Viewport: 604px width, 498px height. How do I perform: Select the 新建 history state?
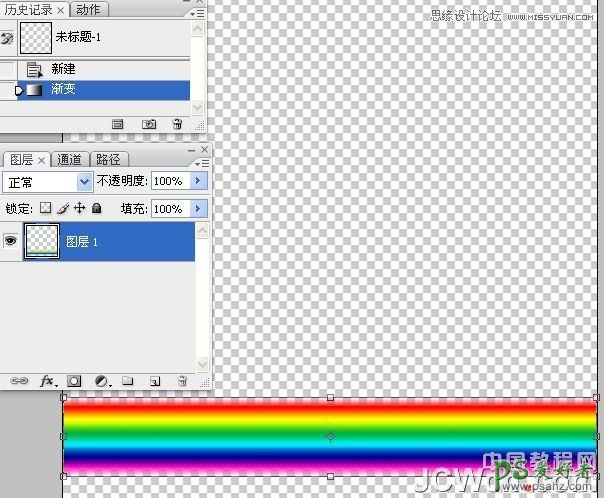[x=64, y=69]
